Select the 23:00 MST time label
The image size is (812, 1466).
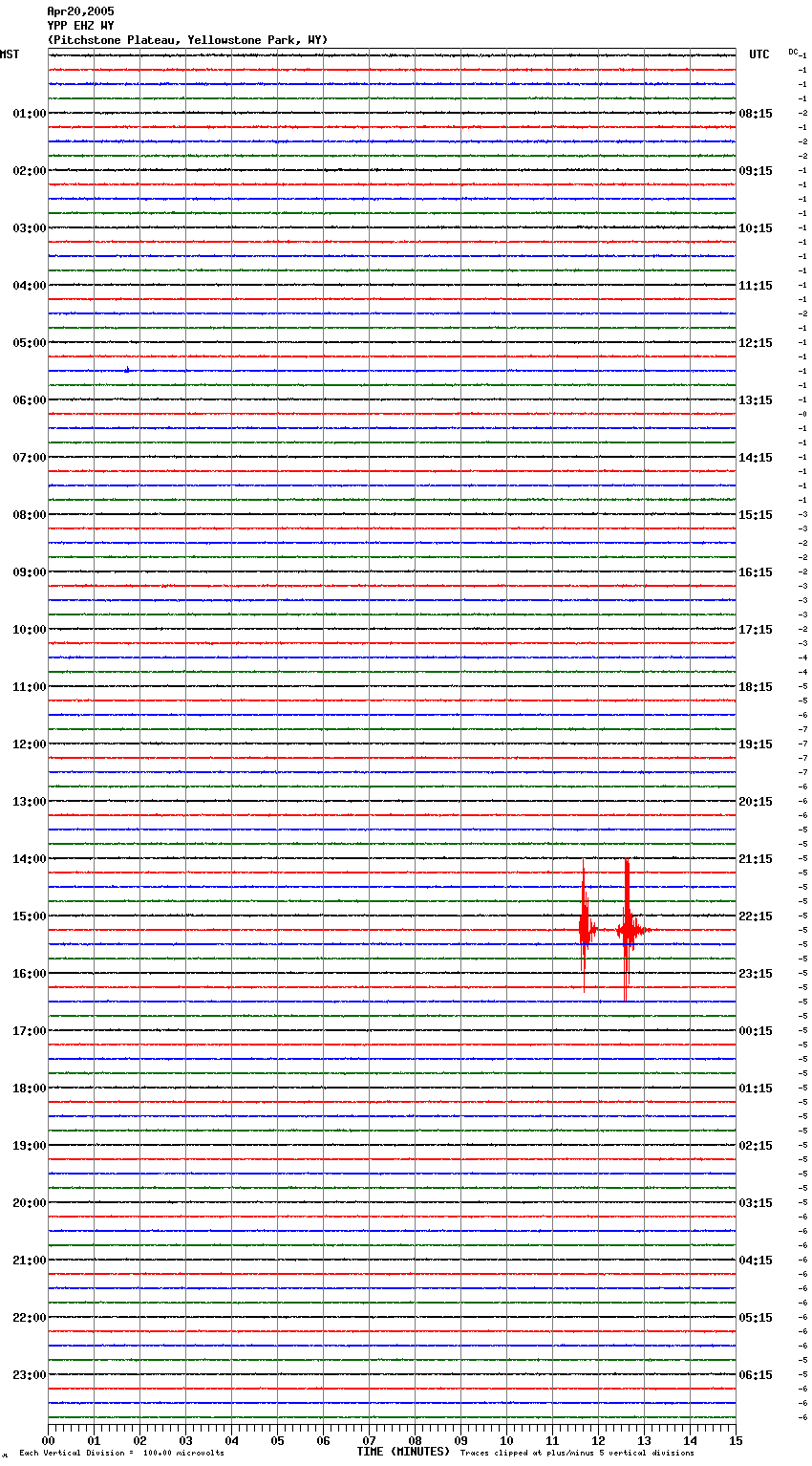coord(29,1375)
